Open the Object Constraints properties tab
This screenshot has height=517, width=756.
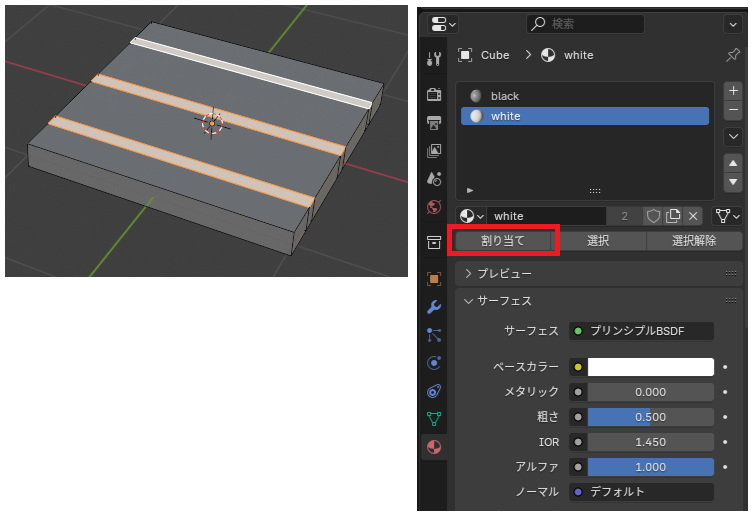pos(434,391)
